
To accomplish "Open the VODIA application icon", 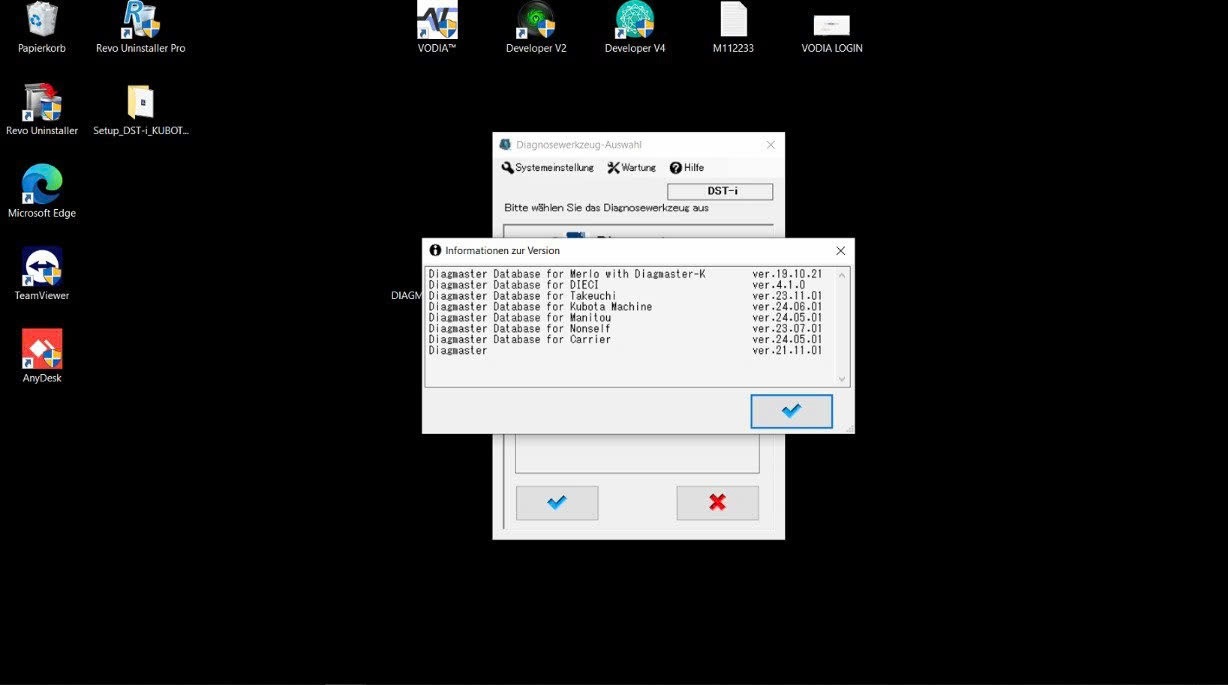I will click(x=436, y=20).
